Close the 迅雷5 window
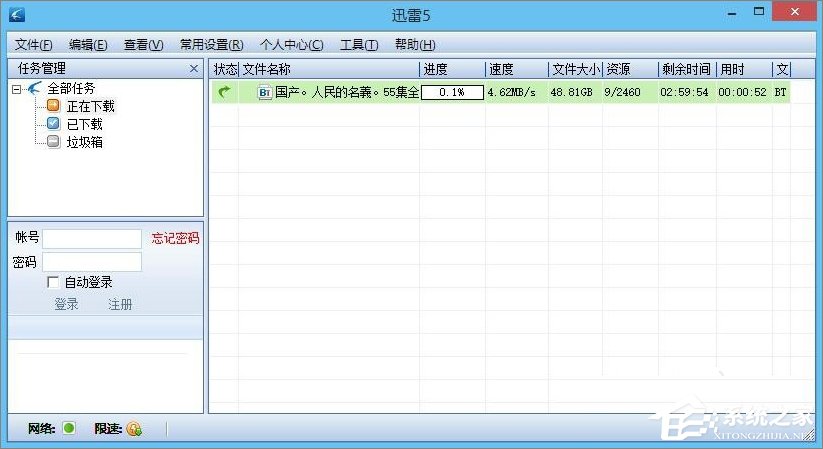823x449 pixels. (795, 12)
